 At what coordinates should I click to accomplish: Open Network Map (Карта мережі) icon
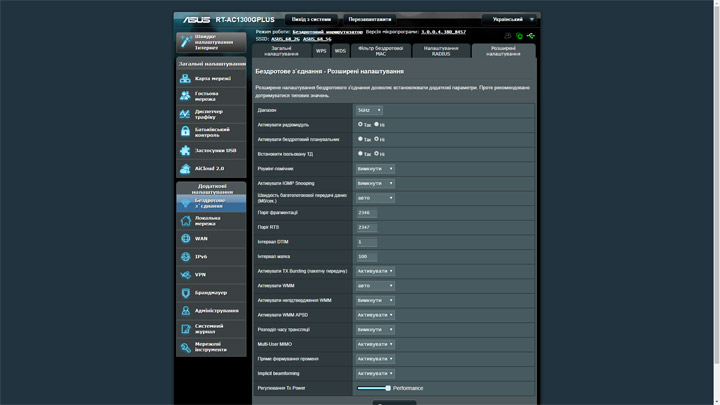click(x=185, y=79)
